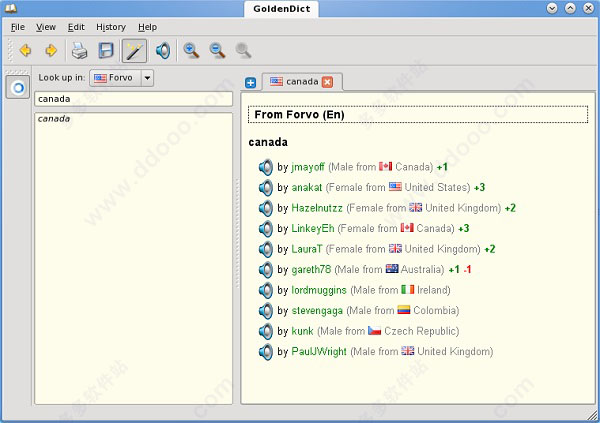Go forward with the right arrow icon

(51, 51)
